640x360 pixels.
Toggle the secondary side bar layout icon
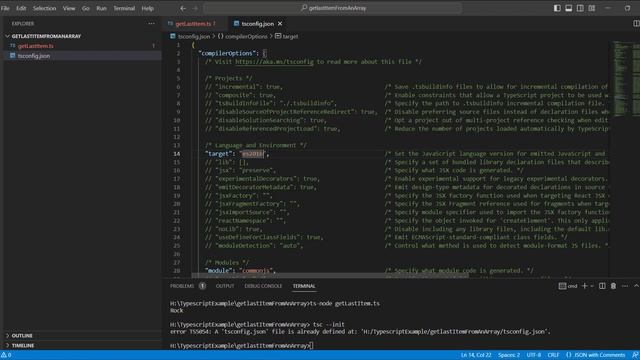click(580, 8)
